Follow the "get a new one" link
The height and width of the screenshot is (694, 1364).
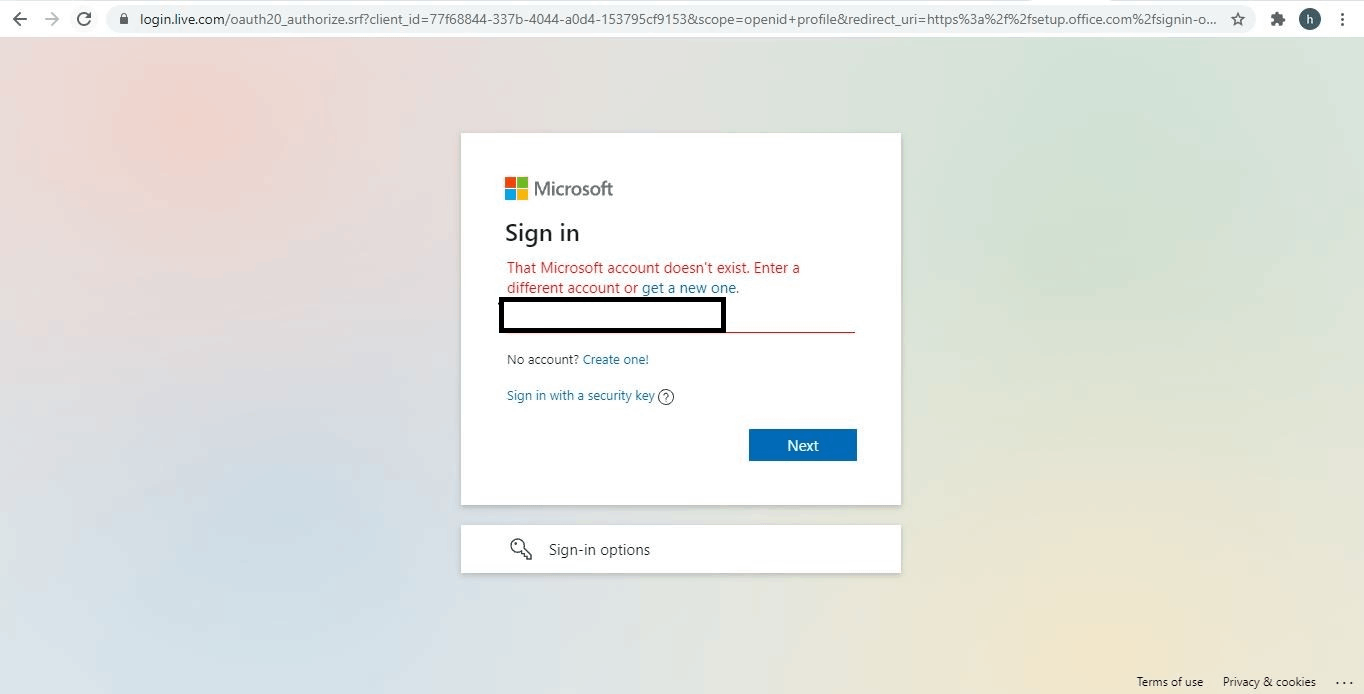(689, 288)
